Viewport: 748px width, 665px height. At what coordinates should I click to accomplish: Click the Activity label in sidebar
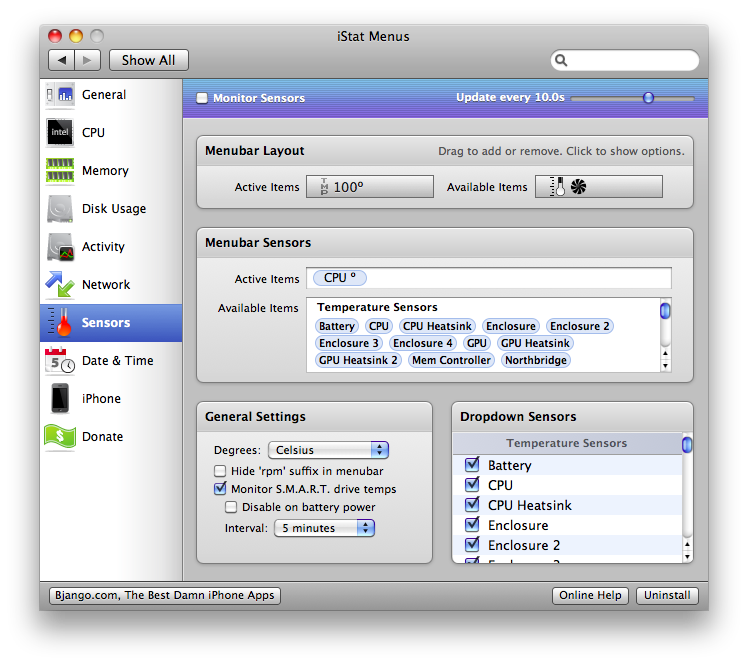(103, 247)
